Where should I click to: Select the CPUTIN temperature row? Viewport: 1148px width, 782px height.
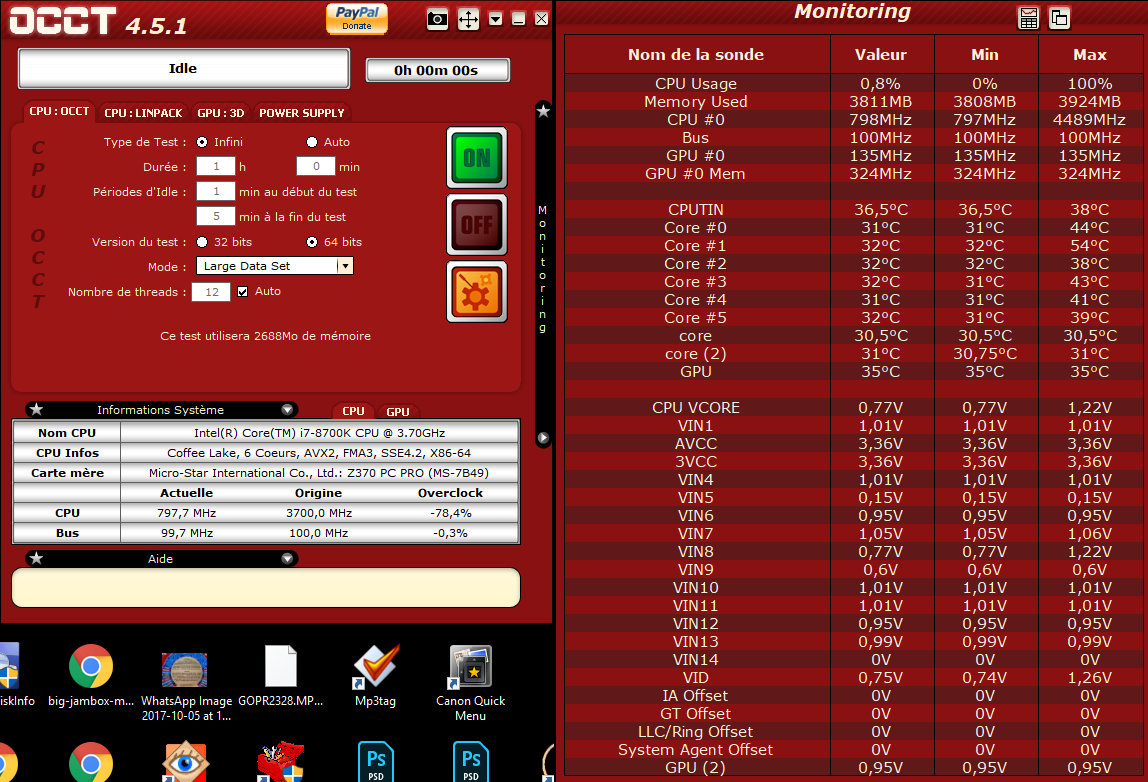tap(854, 209)
